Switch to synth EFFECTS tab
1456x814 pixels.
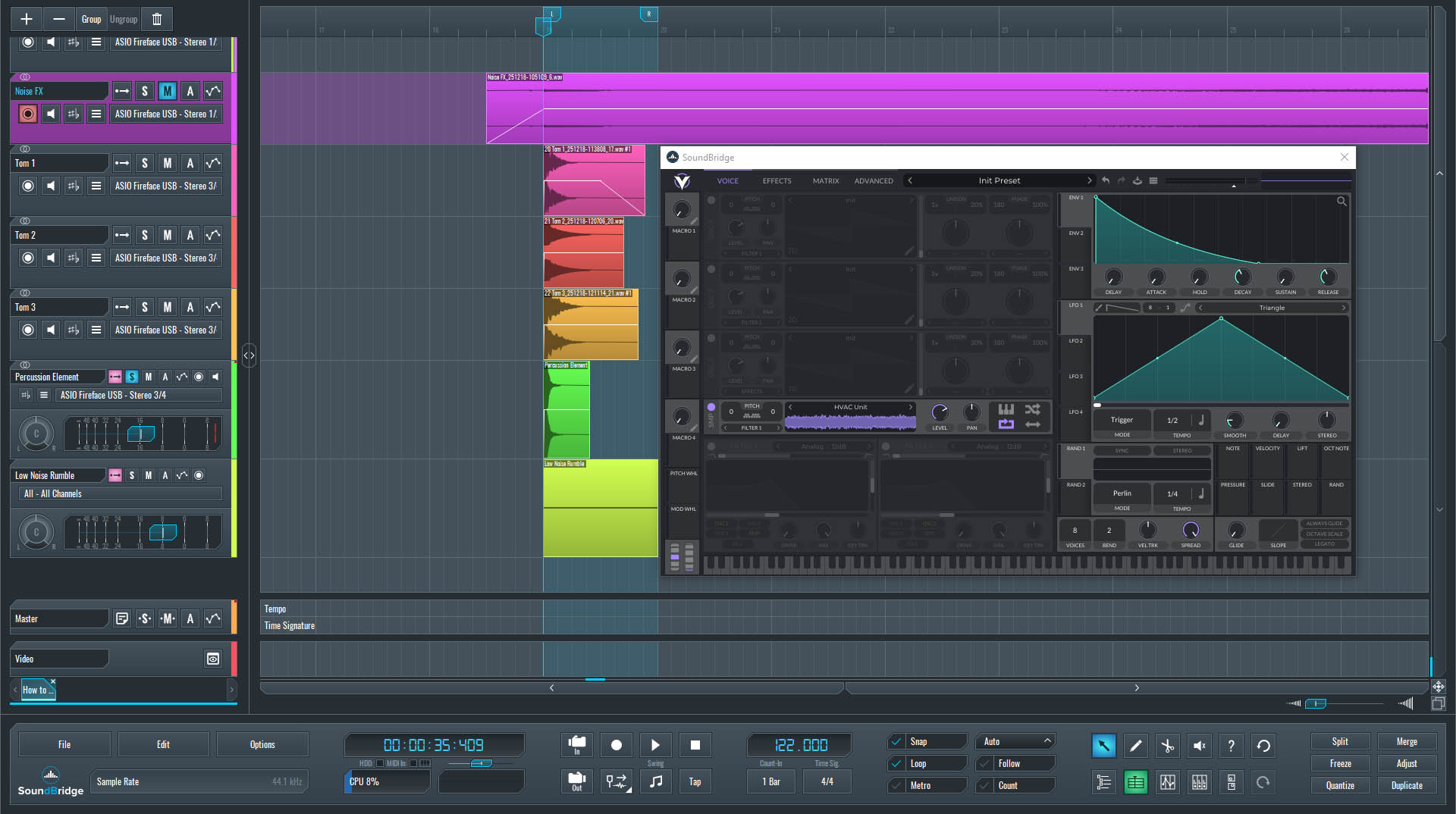click(777, 181)
